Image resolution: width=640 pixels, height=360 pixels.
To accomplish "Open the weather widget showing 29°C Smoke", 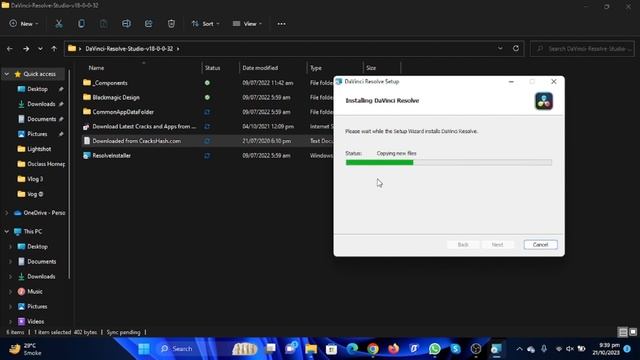I will point(25,349).
